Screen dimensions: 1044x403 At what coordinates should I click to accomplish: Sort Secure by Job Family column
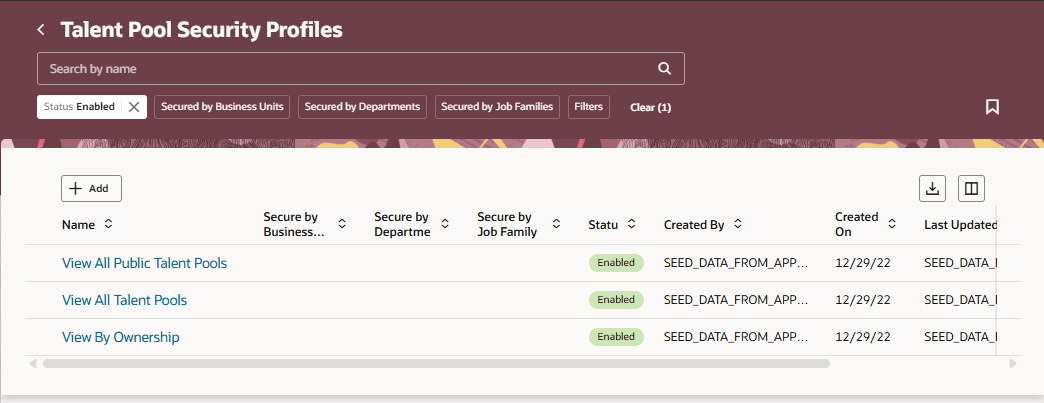tap(556, 225)
